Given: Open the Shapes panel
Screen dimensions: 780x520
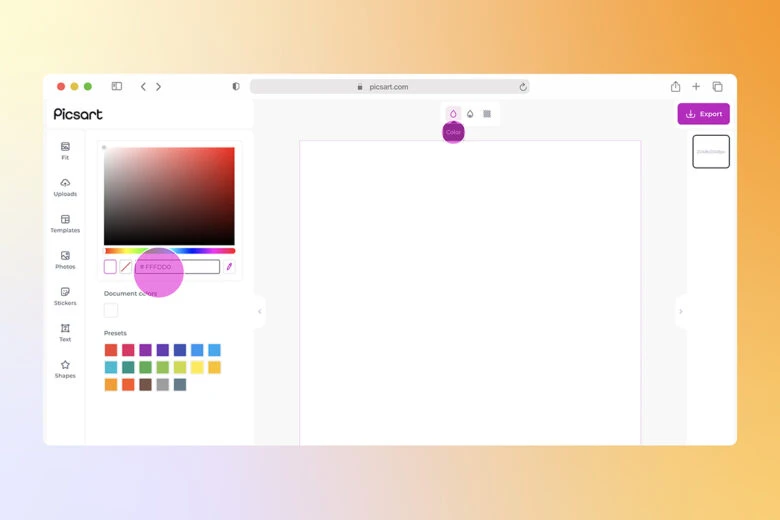Looking at the screenshot, I should [x=65, y=369].
